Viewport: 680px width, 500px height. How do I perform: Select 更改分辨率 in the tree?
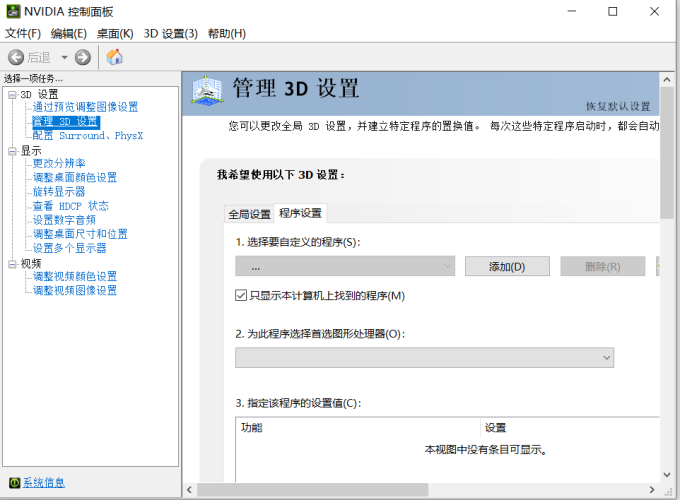59,163
